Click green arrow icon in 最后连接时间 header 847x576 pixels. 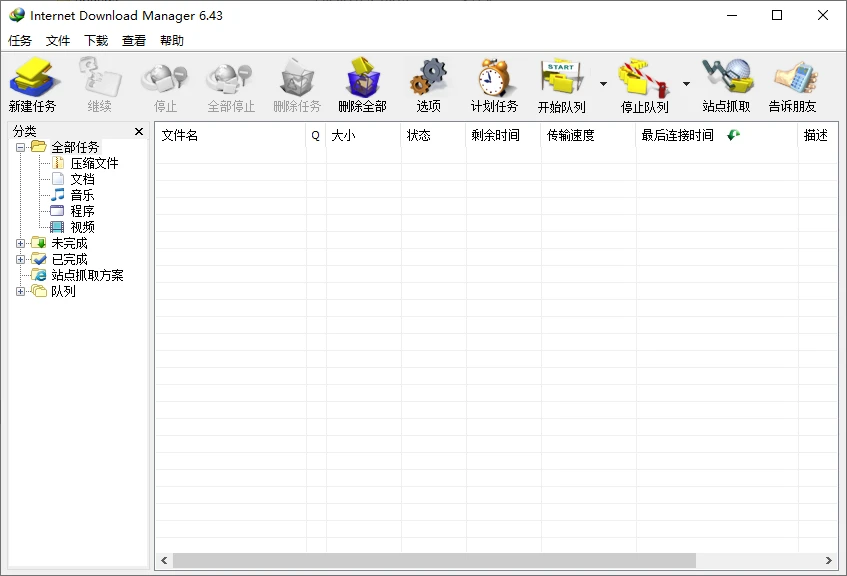click(x=733, y=135)
